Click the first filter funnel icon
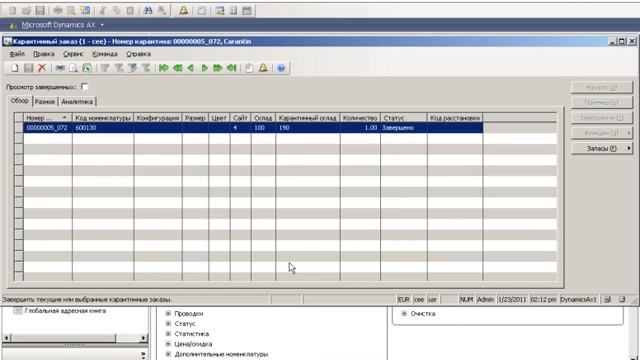The image size is (640, 360). click(105, 68)
